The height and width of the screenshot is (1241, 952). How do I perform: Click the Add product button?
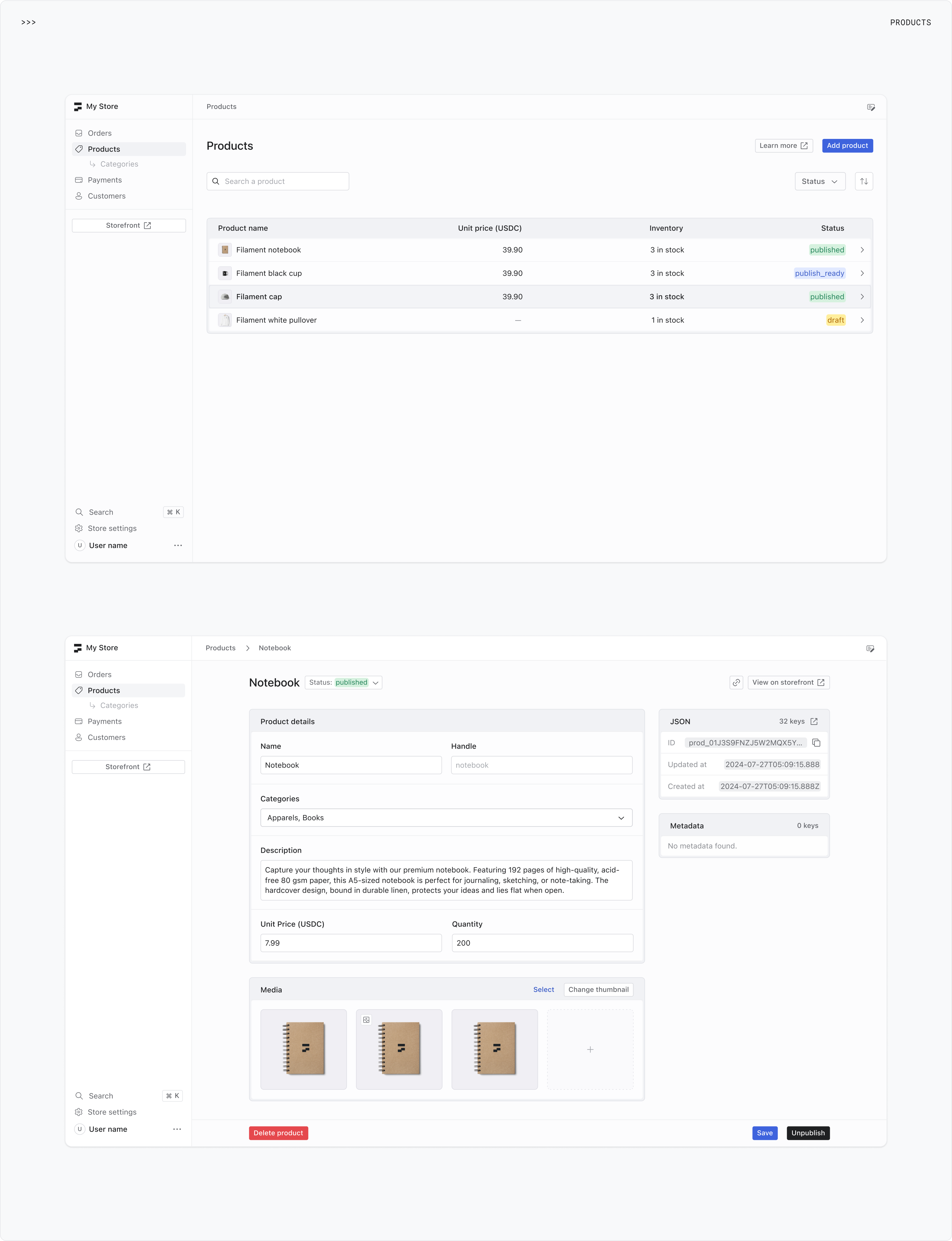click(x=847, y=145)
